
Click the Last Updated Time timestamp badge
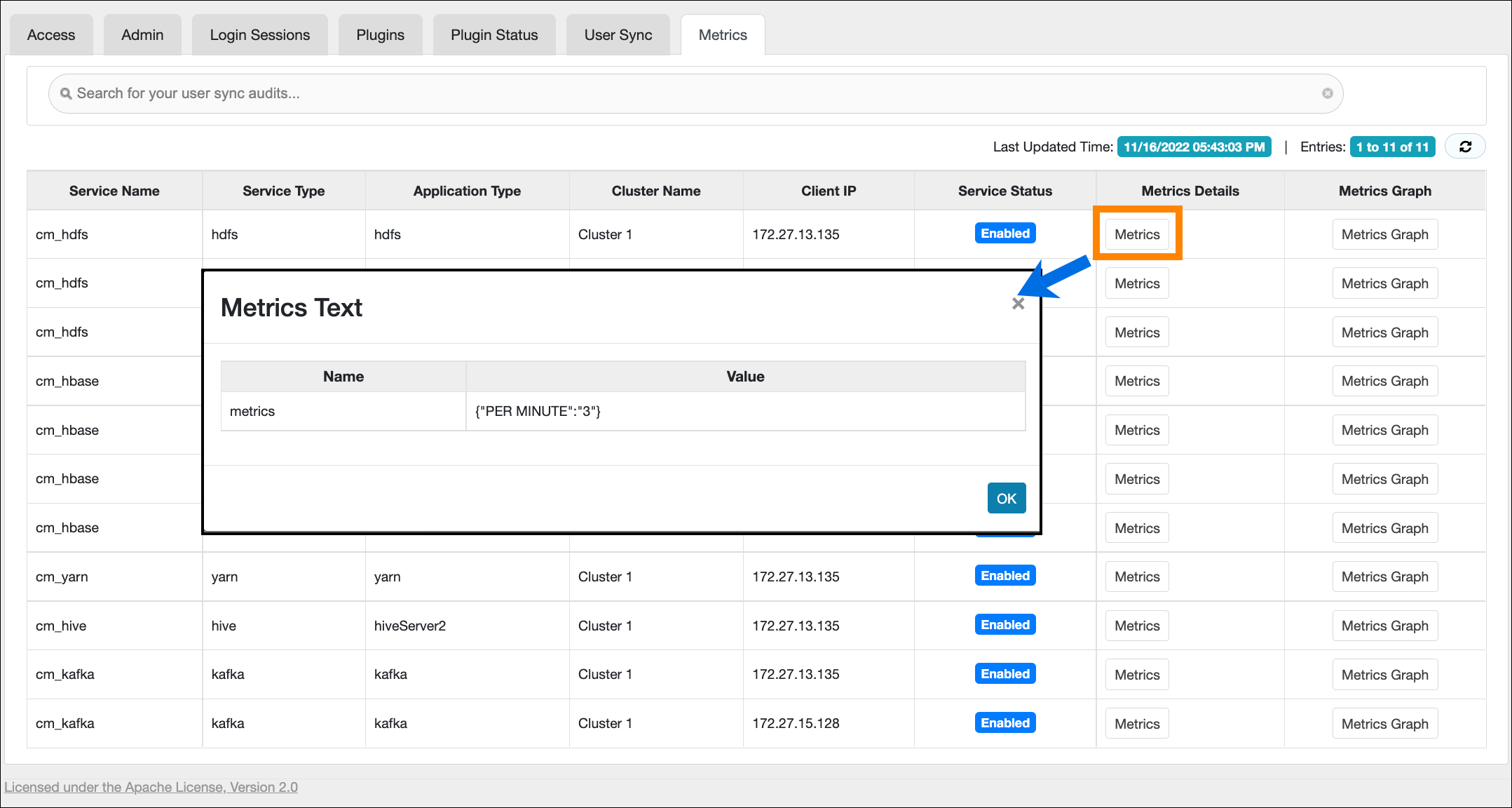point(1193,147)
